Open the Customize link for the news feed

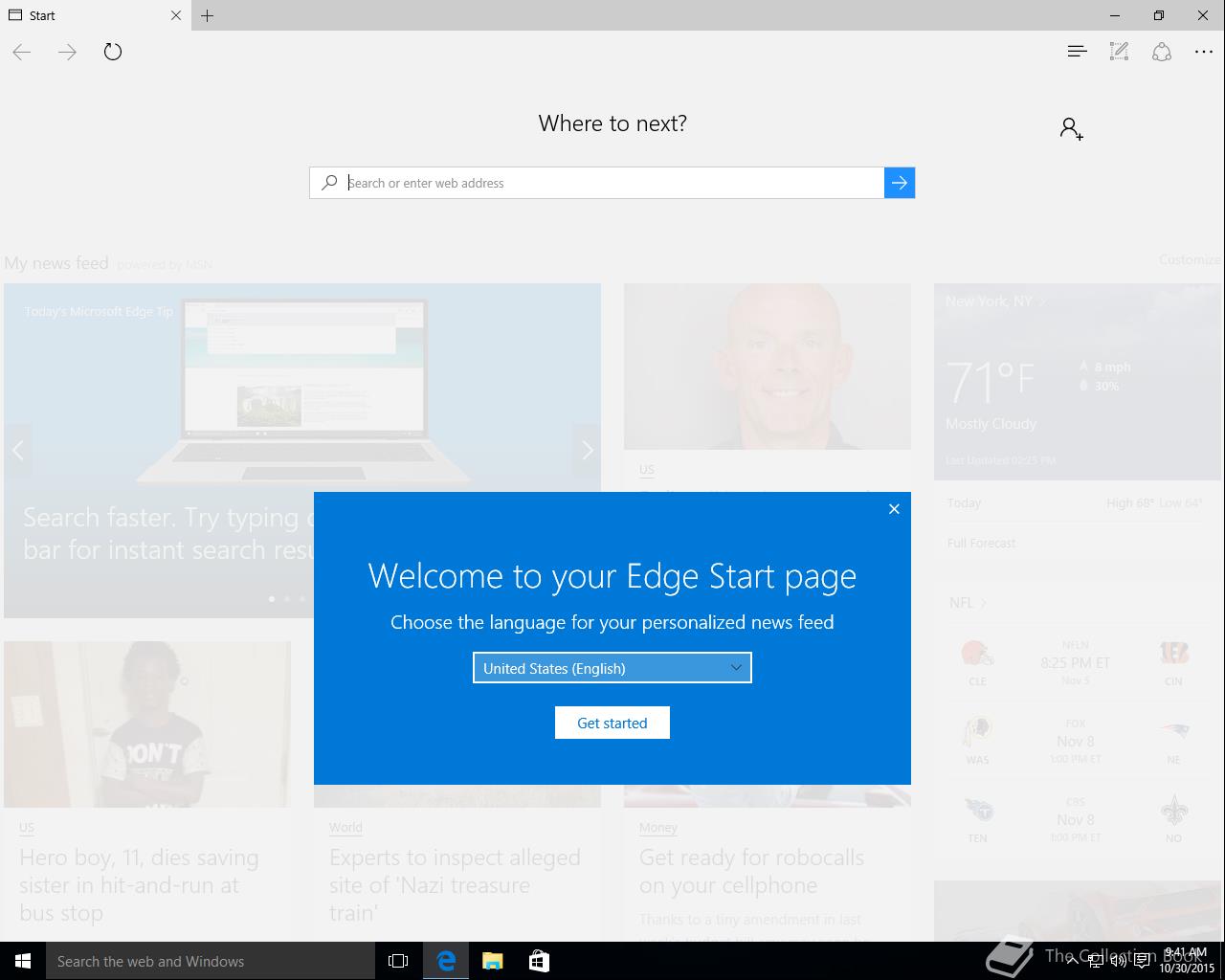1190,259
